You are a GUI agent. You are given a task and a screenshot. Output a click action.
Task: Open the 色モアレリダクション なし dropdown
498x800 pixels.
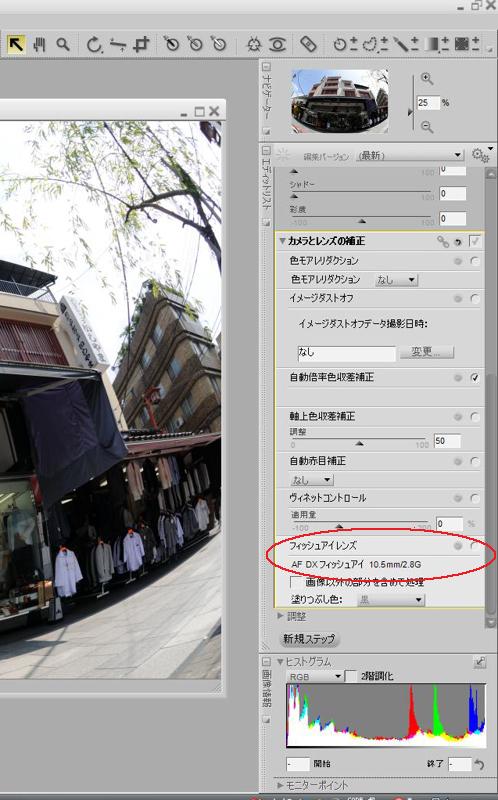(x=396, y=280)
